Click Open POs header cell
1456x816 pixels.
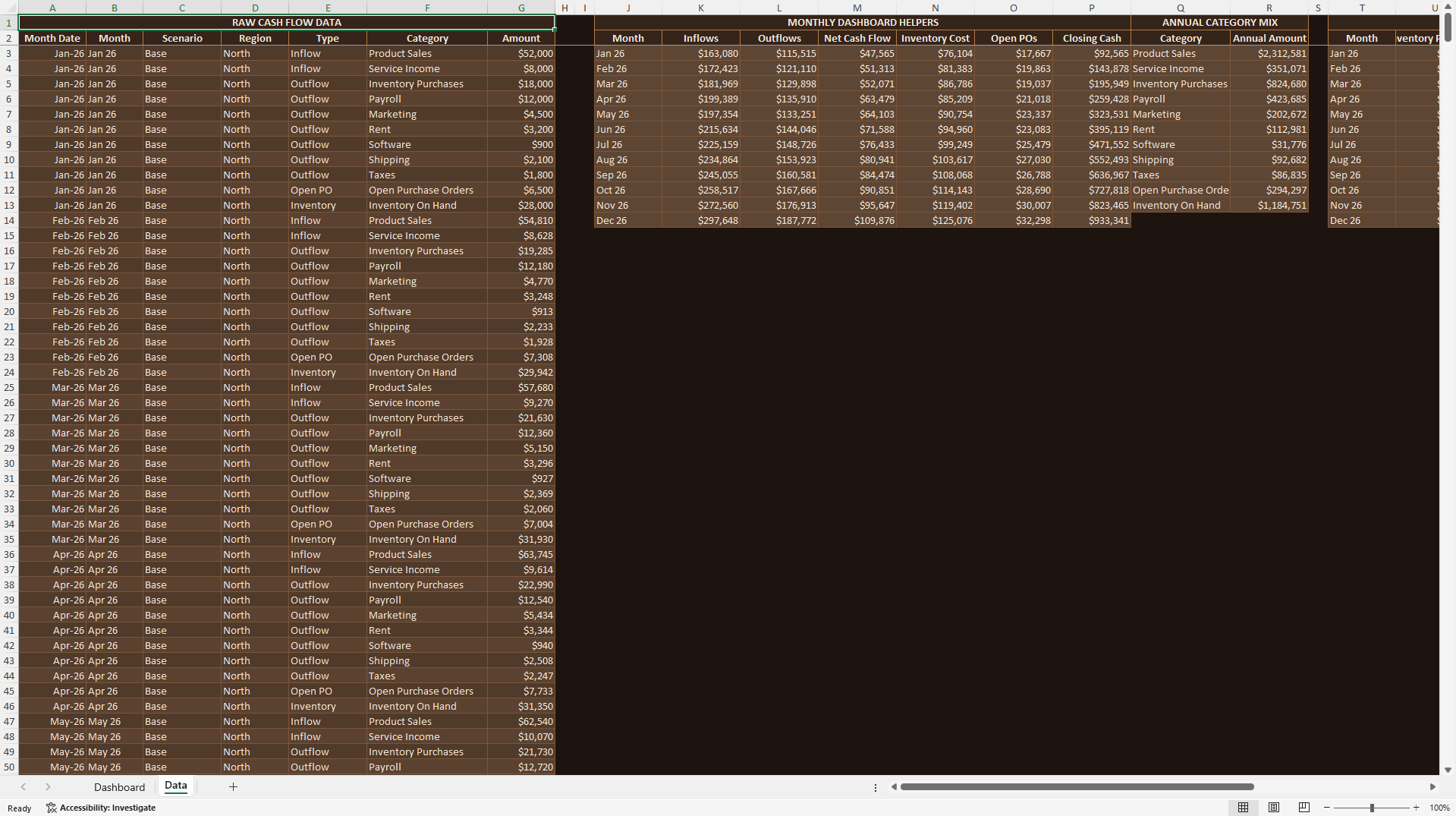(1014, 38)
